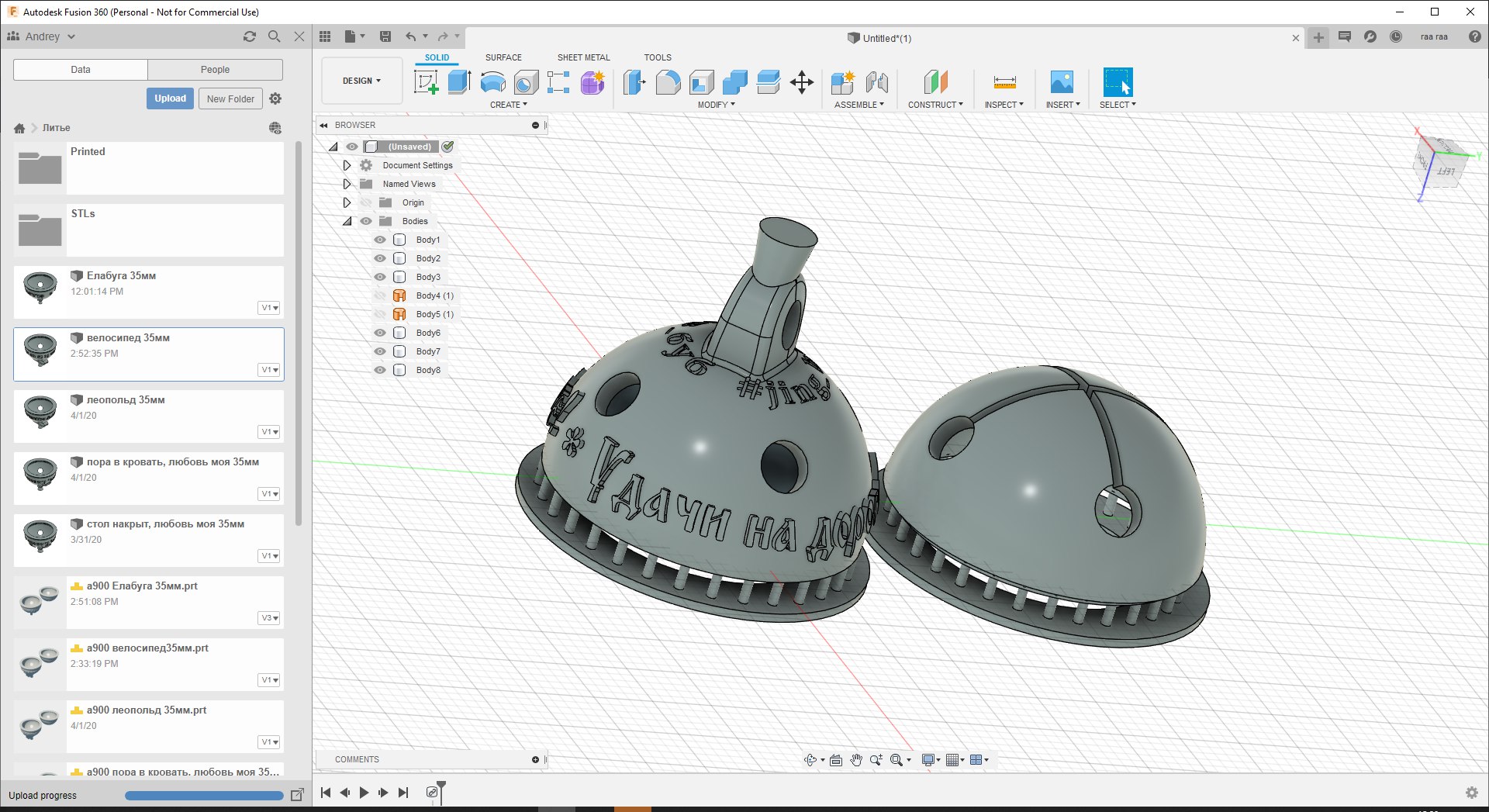1489x812 pixels.
Task: Switch to the SURFACE tab
Action: click(x=503, y=57)
